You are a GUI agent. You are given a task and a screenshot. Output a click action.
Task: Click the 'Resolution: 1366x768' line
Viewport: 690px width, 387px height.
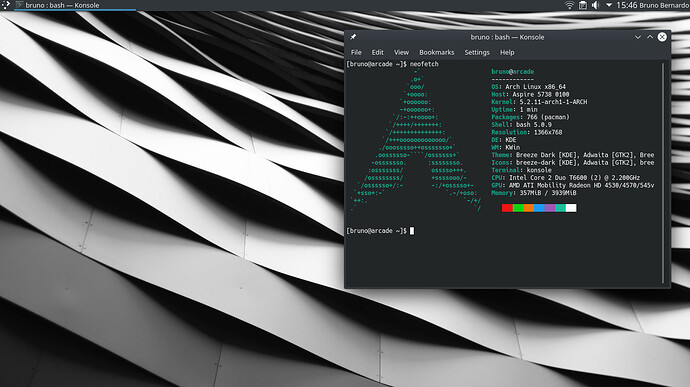click(x=527, y=132)
